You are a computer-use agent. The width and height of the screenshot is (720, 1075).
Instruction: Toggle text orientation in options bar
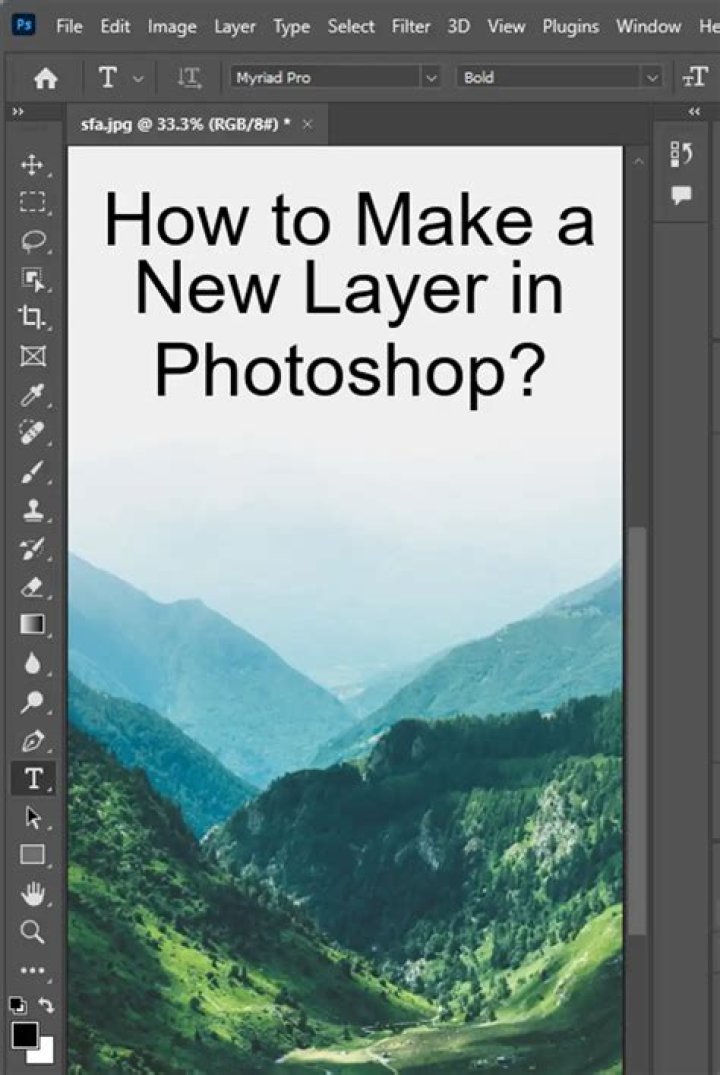pos(190,77)
